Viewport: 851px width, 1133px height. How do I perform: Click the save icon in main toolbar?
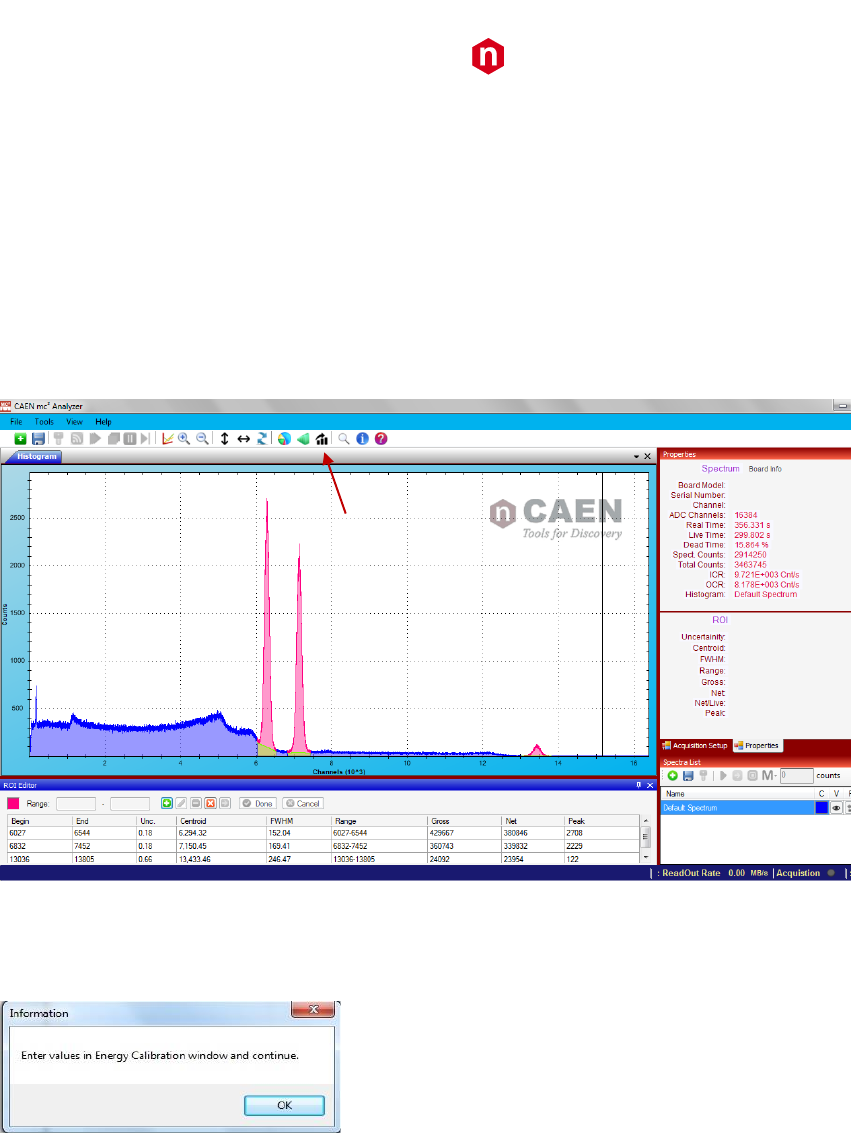(39, 439)
